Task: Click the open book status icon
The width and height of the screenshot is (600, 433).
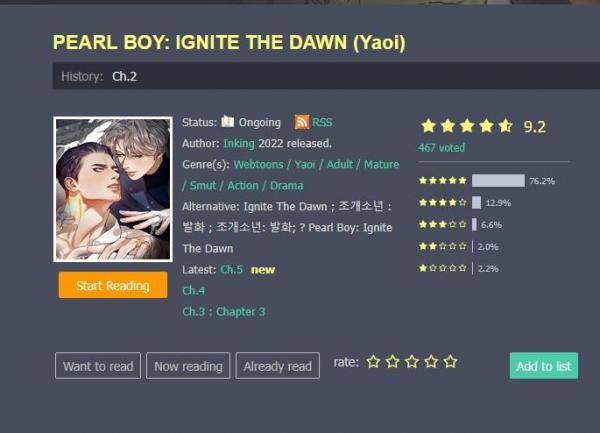Action: 227,121
